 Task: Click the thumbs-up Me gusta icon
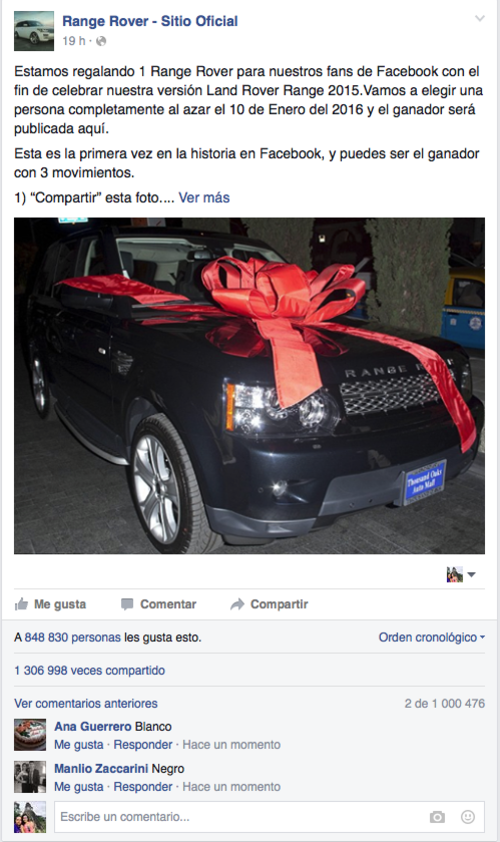tap(21, 604)
